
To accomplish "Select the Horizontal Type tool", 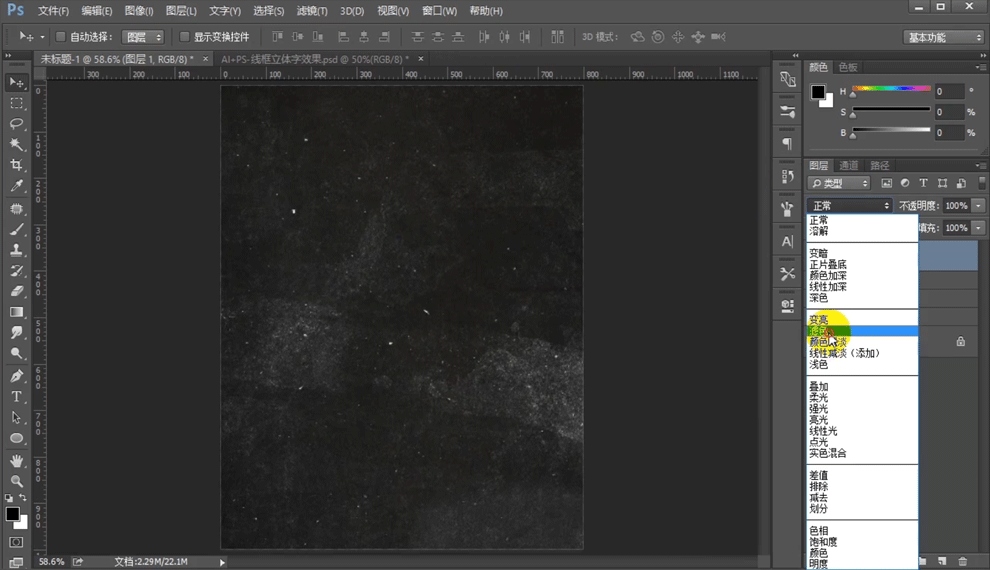I will pyautogui.click(x=16, y=397).
